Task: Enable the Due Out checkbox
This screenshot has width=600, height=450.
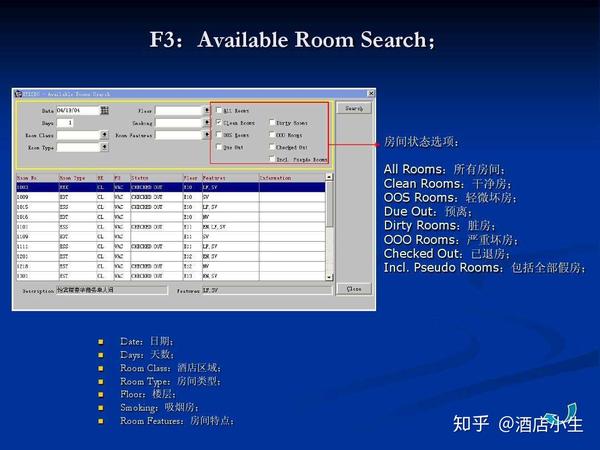Action: [219, 147]
